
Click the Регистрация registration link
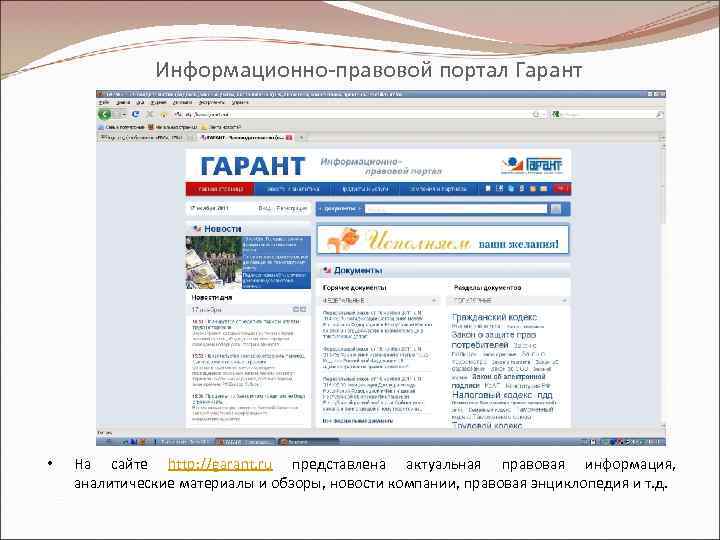pyautogui.click(x=292, y=208)
